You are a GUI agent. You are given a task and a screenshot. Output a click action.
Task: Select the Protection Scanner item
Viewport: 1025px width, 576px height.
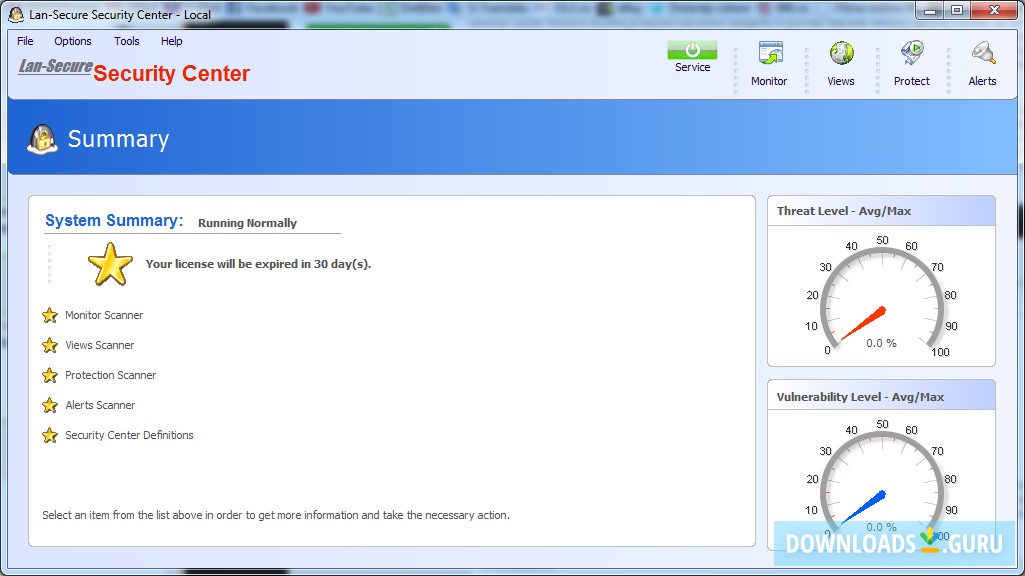tap(110, 375)
